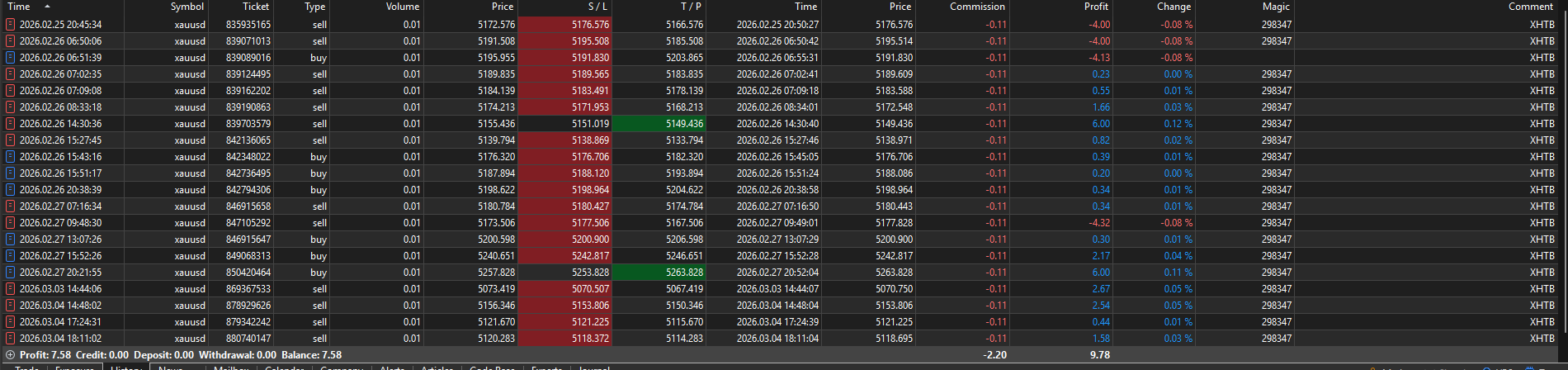Image resolution: width=1568 pixels, height=370 pixels.
Task: Click the sell icon for ticket 847105292
Action: click(x=11, y=223)
